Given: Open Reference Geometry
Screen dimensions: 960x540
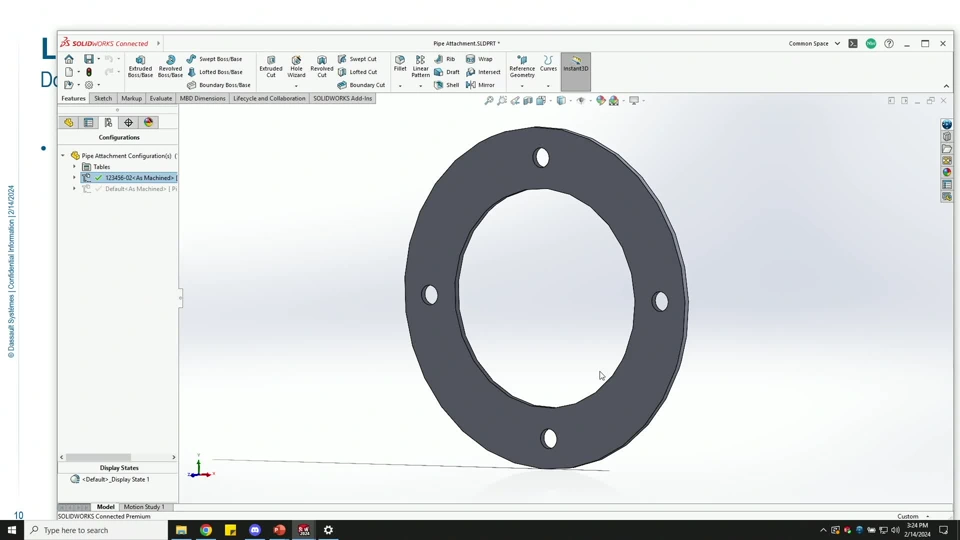Looking at the screenshot, I should 522,66.
